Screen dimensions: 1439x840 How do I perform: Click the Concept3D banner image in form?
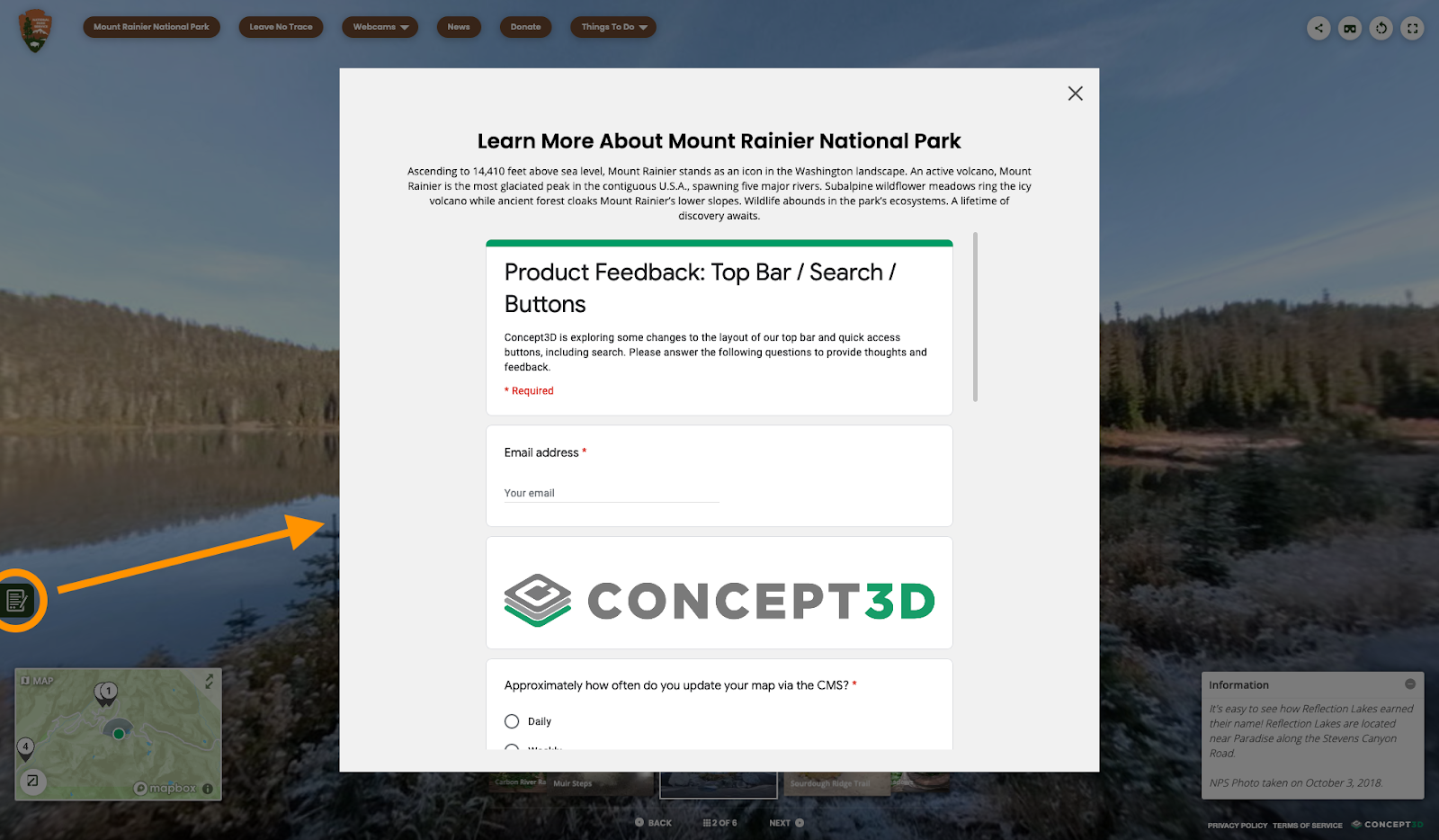coord(719,601)
